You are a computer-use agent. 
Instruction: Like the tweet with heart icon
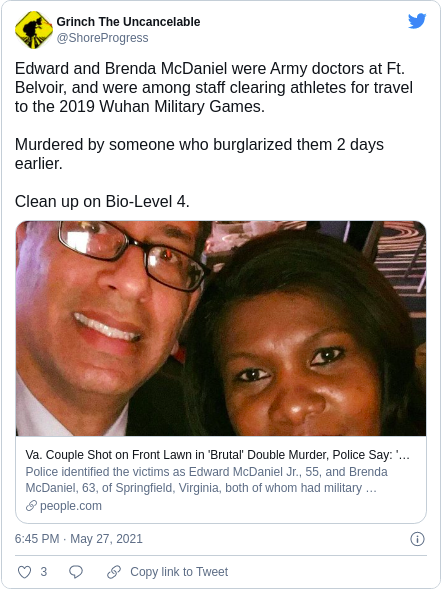pos(25,572)
